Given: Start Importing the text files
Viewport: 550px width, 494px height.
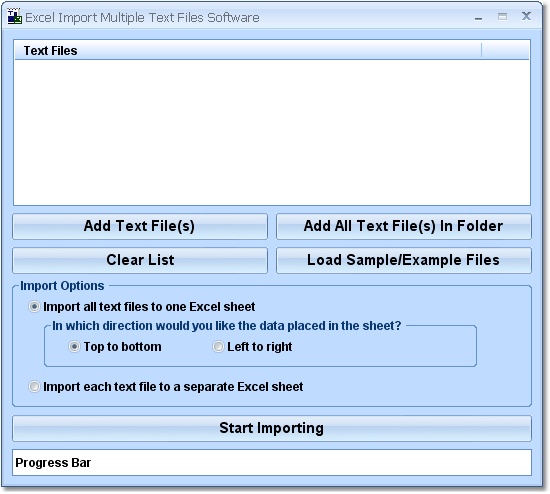Looking at the screenshot, I should [272, 428].
